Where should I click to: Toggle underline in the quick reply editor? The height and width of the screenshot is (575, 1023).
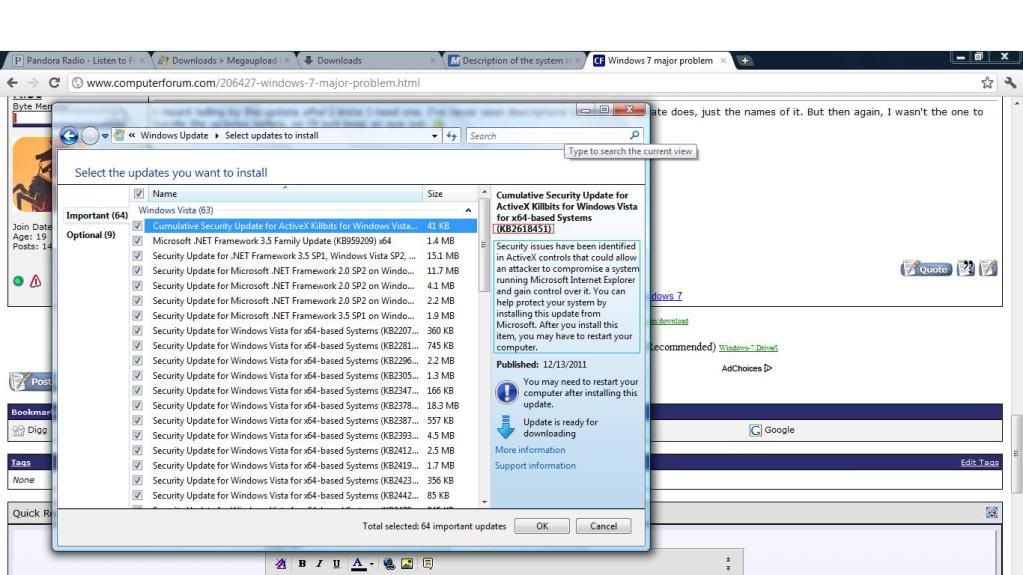336,564
